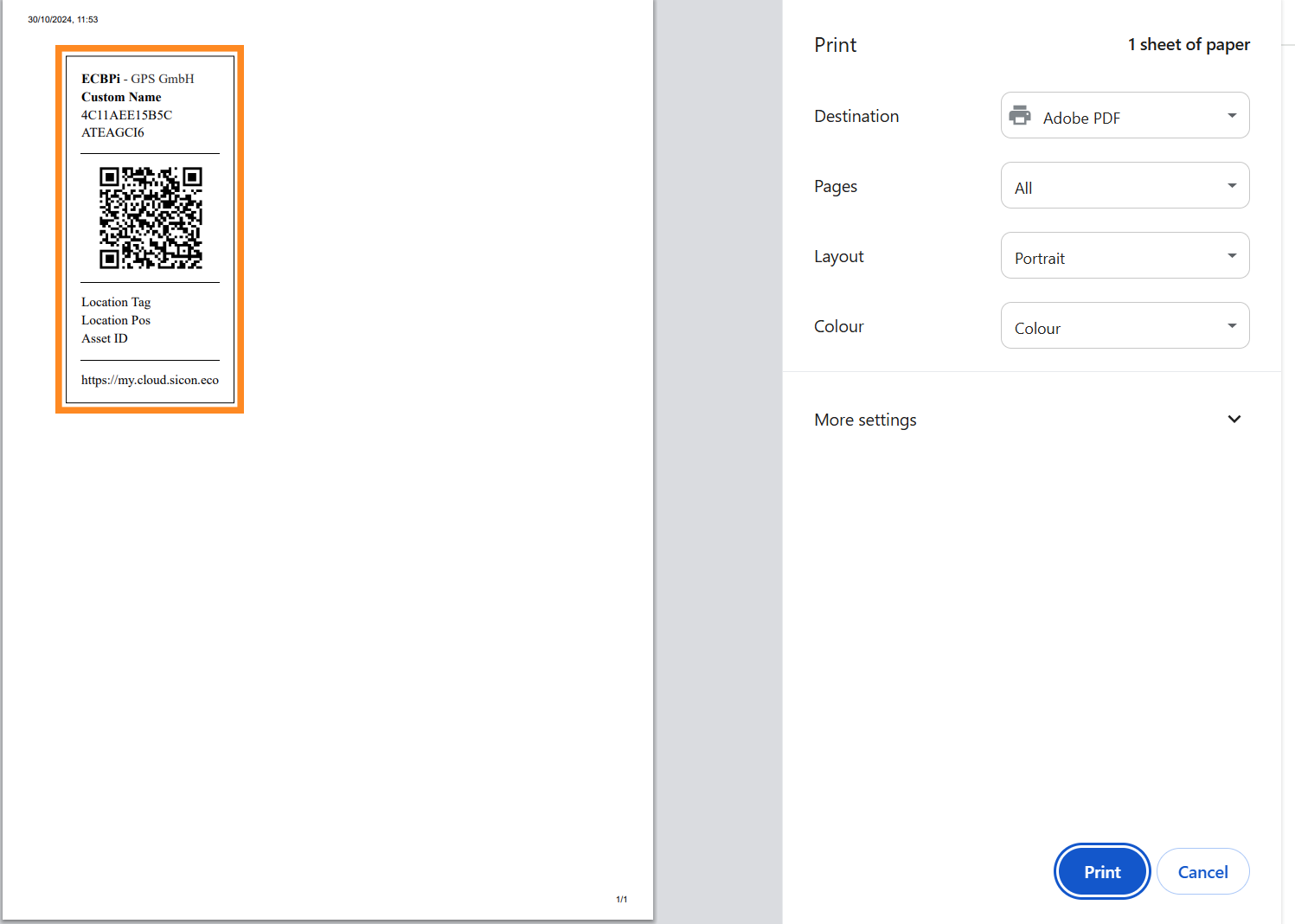The image size is (1295, 924).
Task: Open the Colour dropdown
Action: 1125,326
